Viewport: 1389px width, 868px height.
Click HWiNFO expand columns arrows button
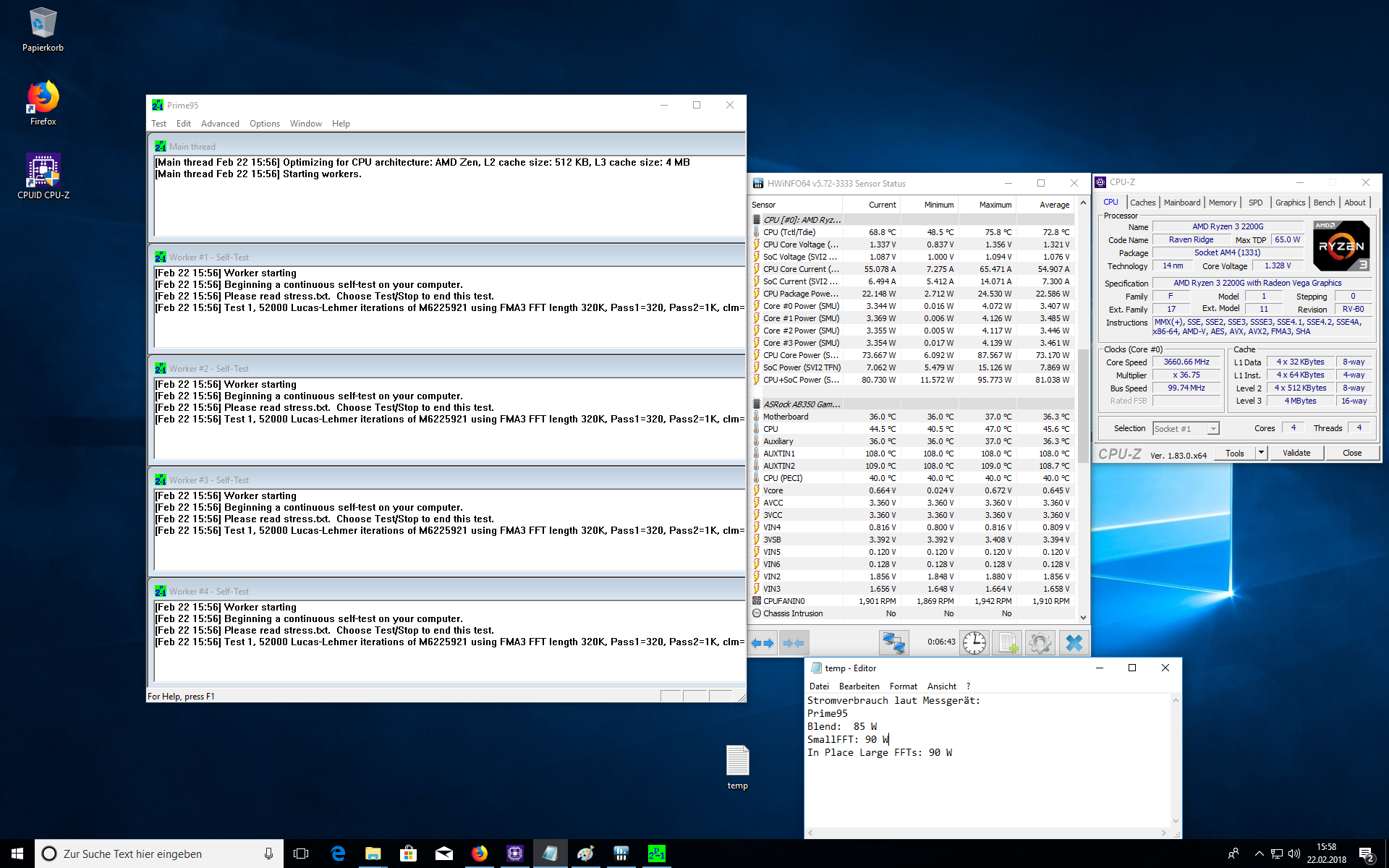(x=763, y=642)
